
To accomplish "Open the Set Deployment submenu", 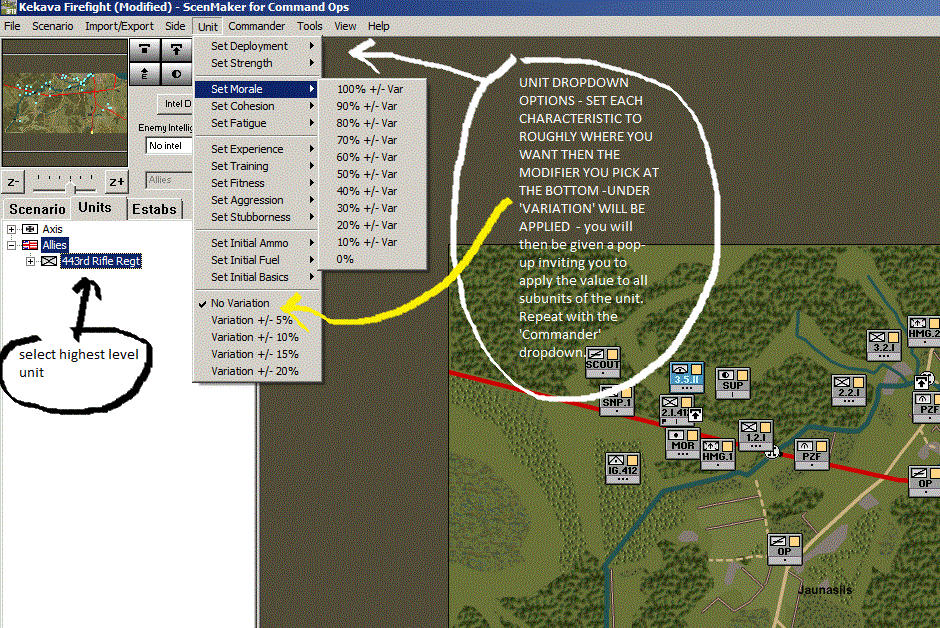I will pyautogui.click(x=258, y=46).
